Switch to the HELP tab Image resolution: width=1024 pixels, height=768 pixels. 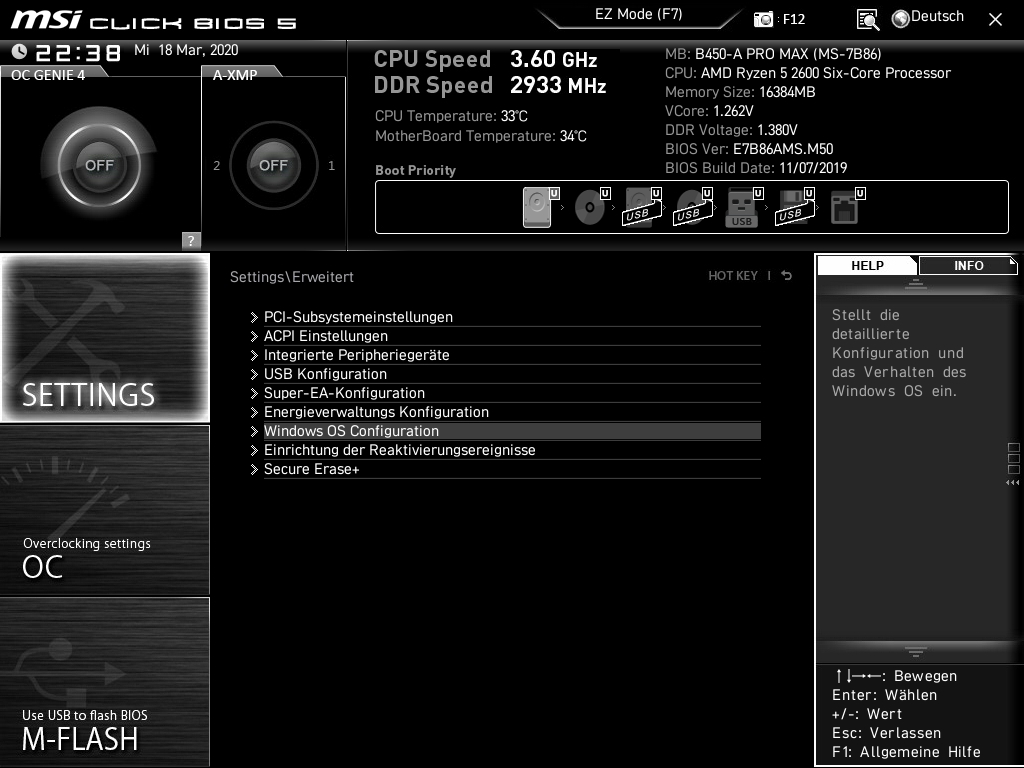pos(867,265)
